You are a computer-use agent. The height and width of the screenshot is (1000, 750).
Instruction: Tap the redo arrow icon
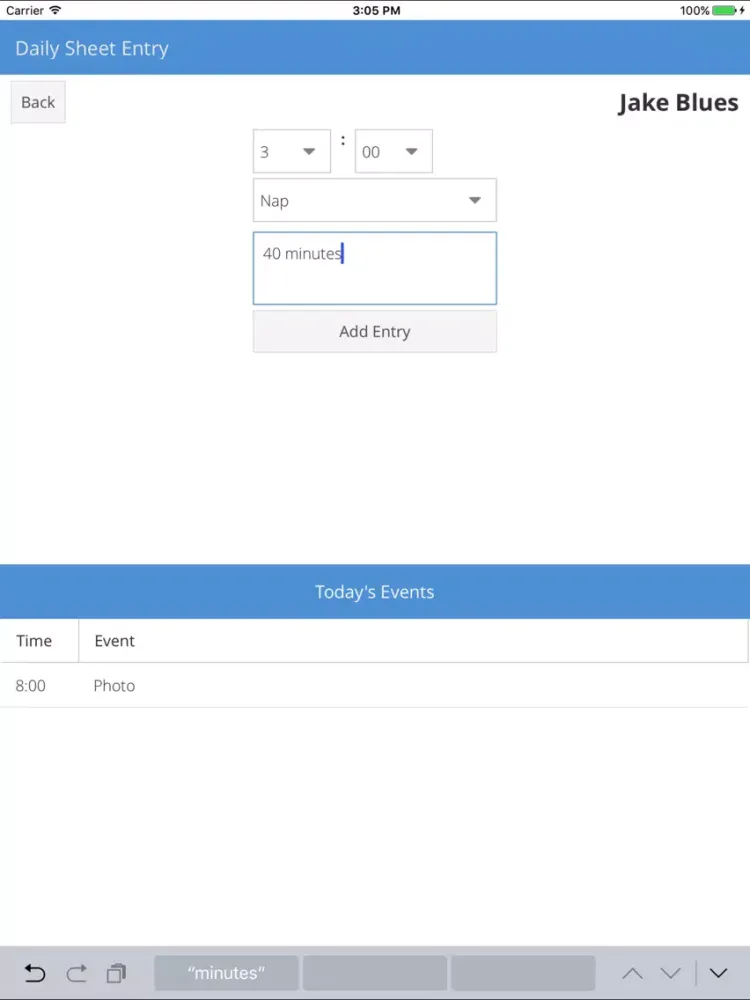(x=77, y=973)
